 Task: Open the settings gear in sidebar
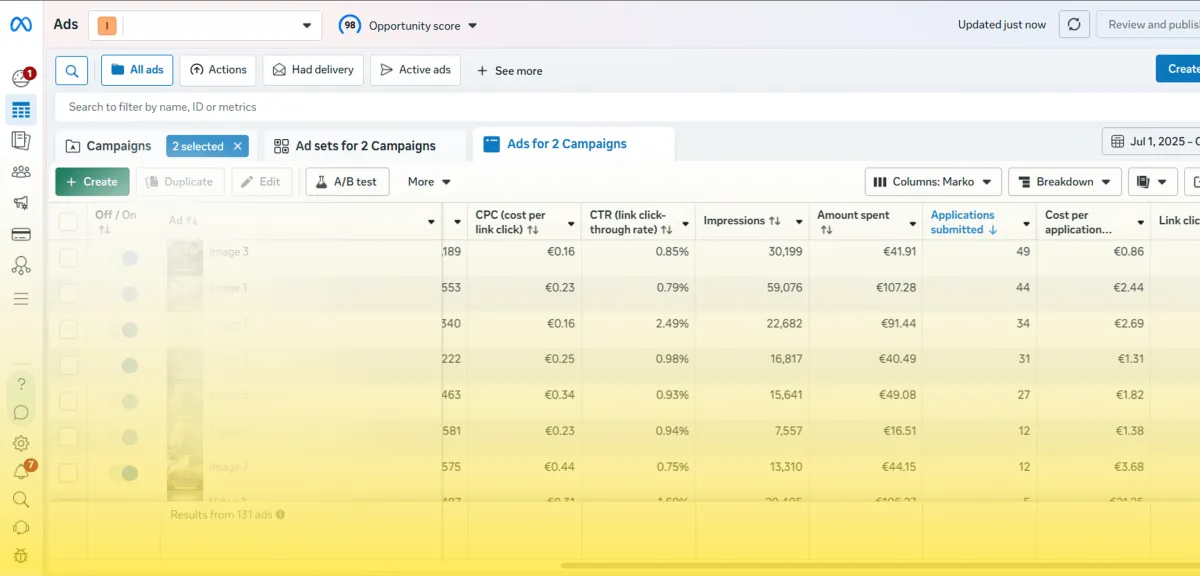click(x=21, y=443)
